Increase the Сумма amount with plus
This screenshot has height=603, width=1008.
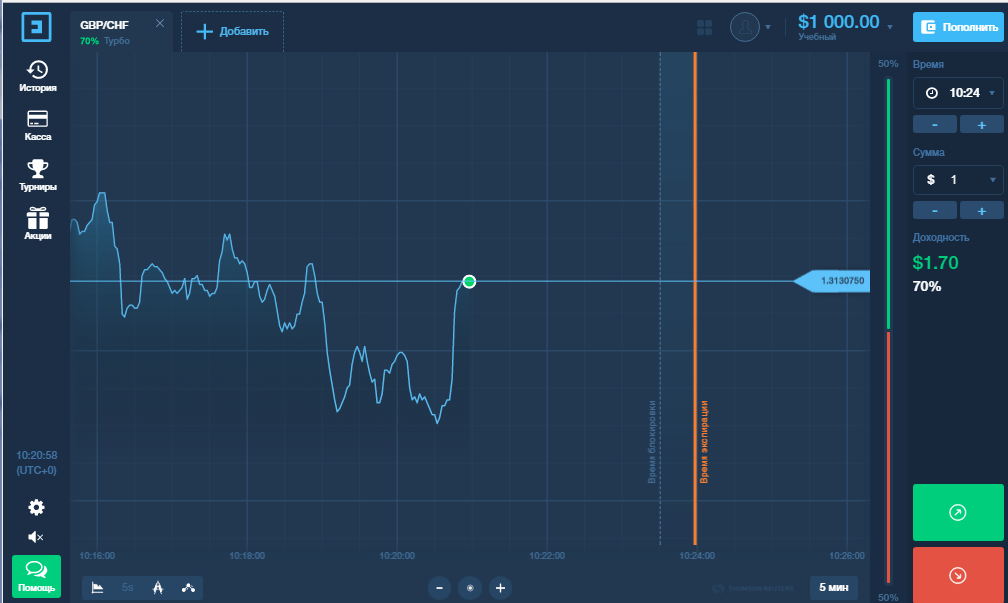[982, 211]
